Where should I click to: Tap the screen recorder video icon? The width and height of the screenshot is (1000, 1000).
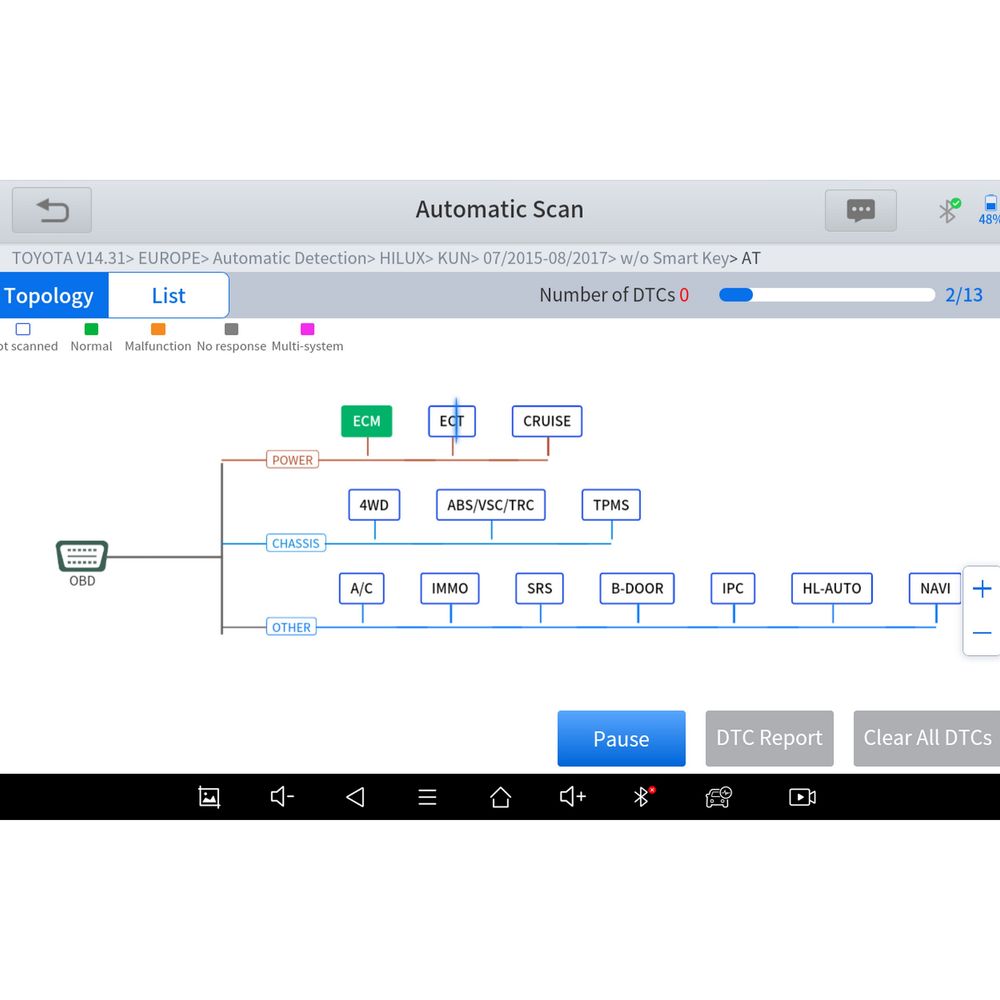[802, 797]
